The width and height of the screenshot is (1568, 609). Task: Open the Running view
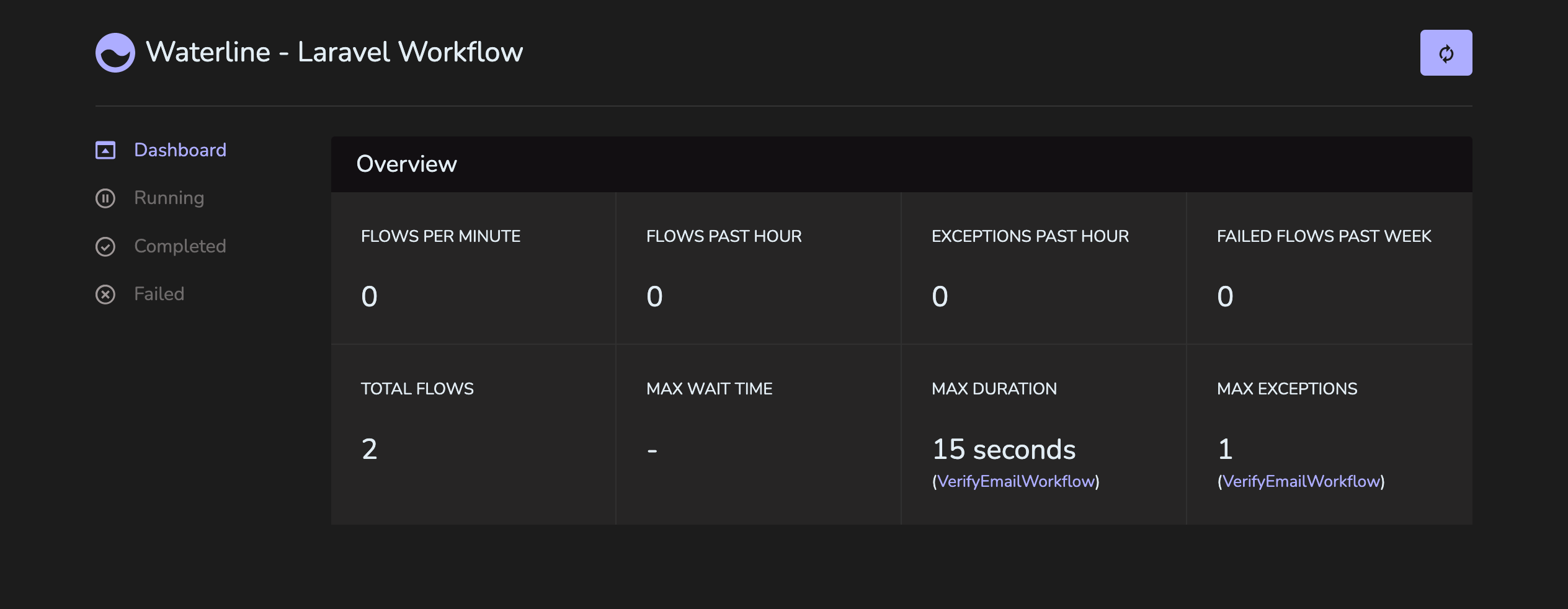pyautogui.click(x=168, y=198)
